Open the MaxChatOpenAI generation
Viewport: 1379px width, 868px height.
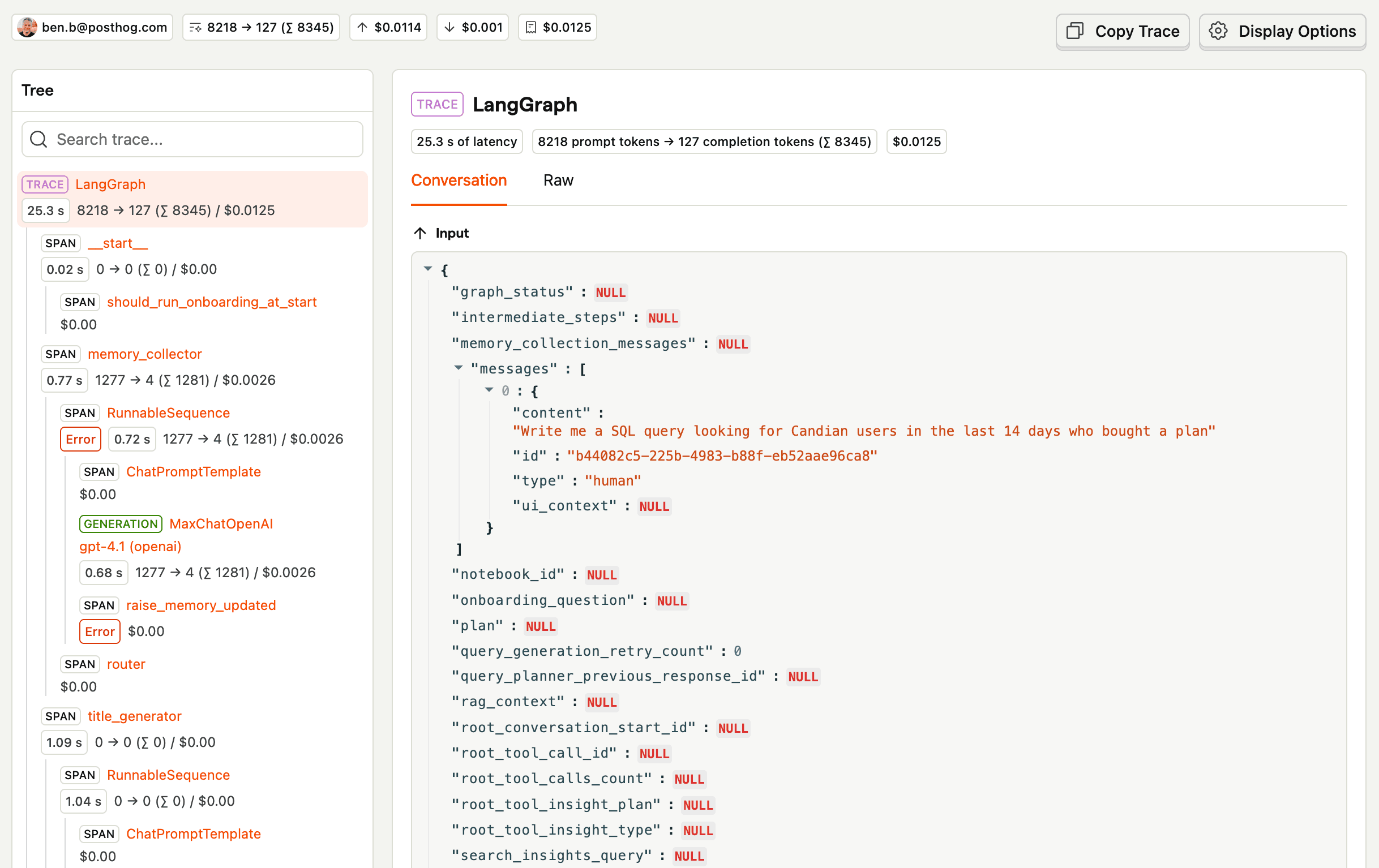coord(220,524)
